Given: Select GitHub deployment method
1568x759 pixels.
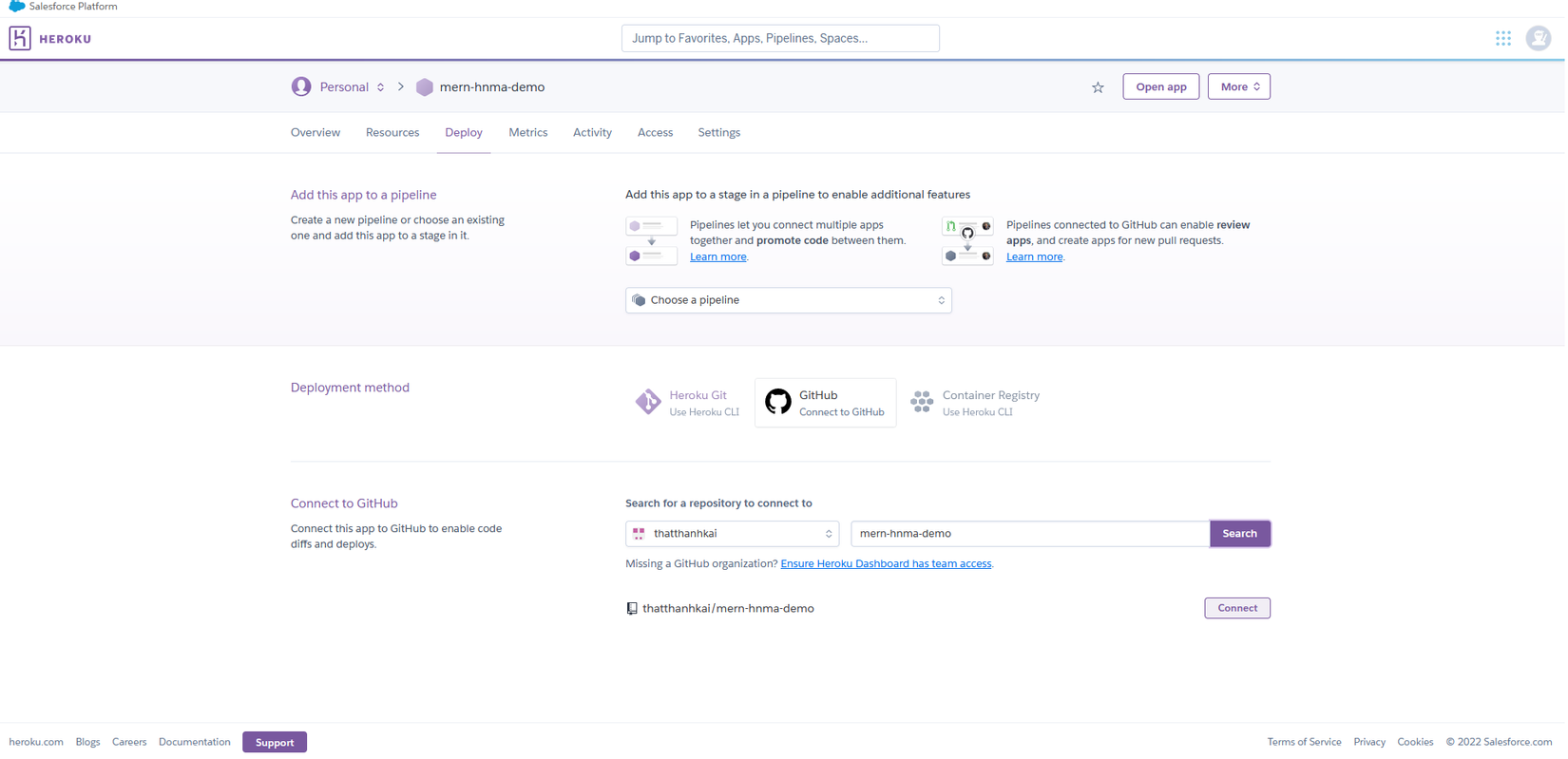Looking at the screenshot, I should tap(825, 403).
